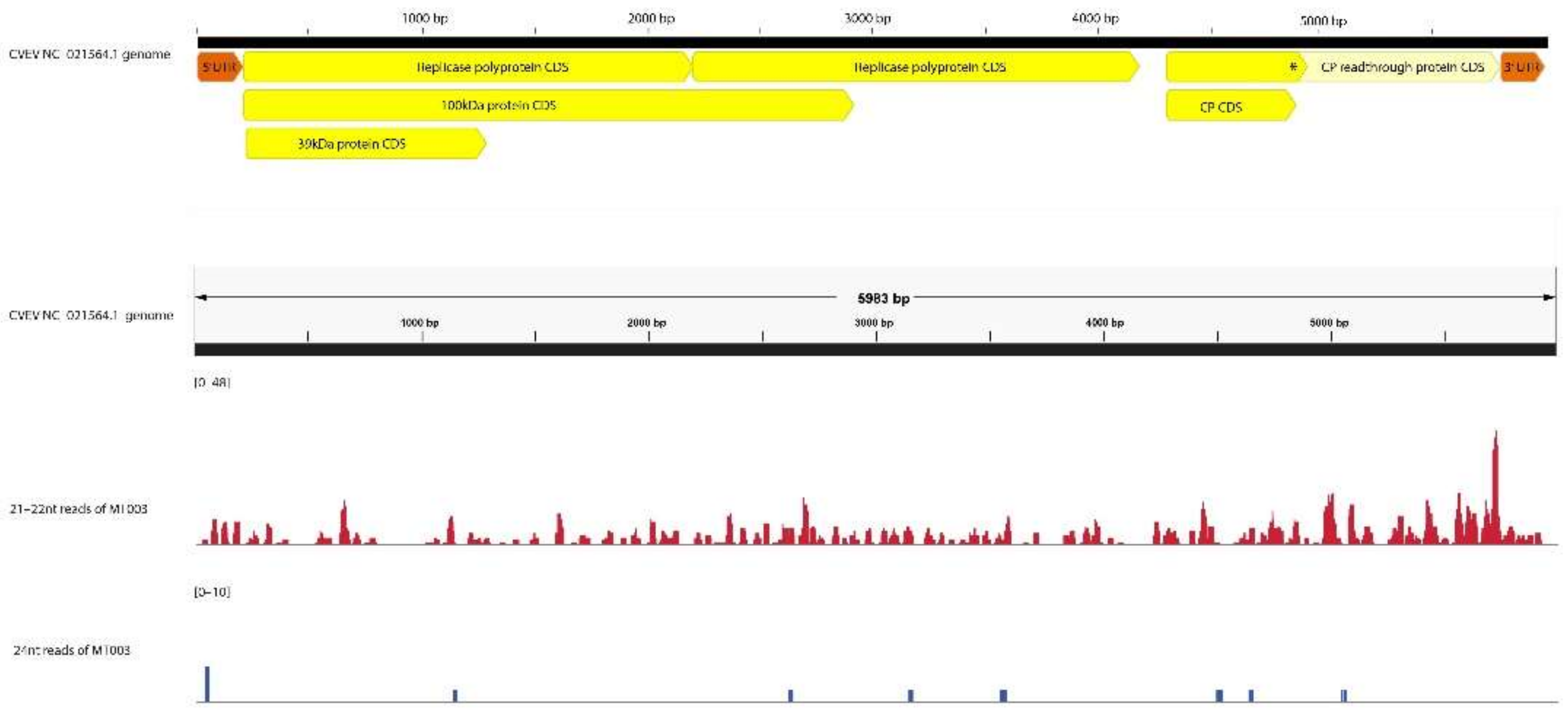Click the 1000 bp mark on upper ruler
Image resolution: width=1568 pixels, height=714 pixels.
[x=424, y=18]
